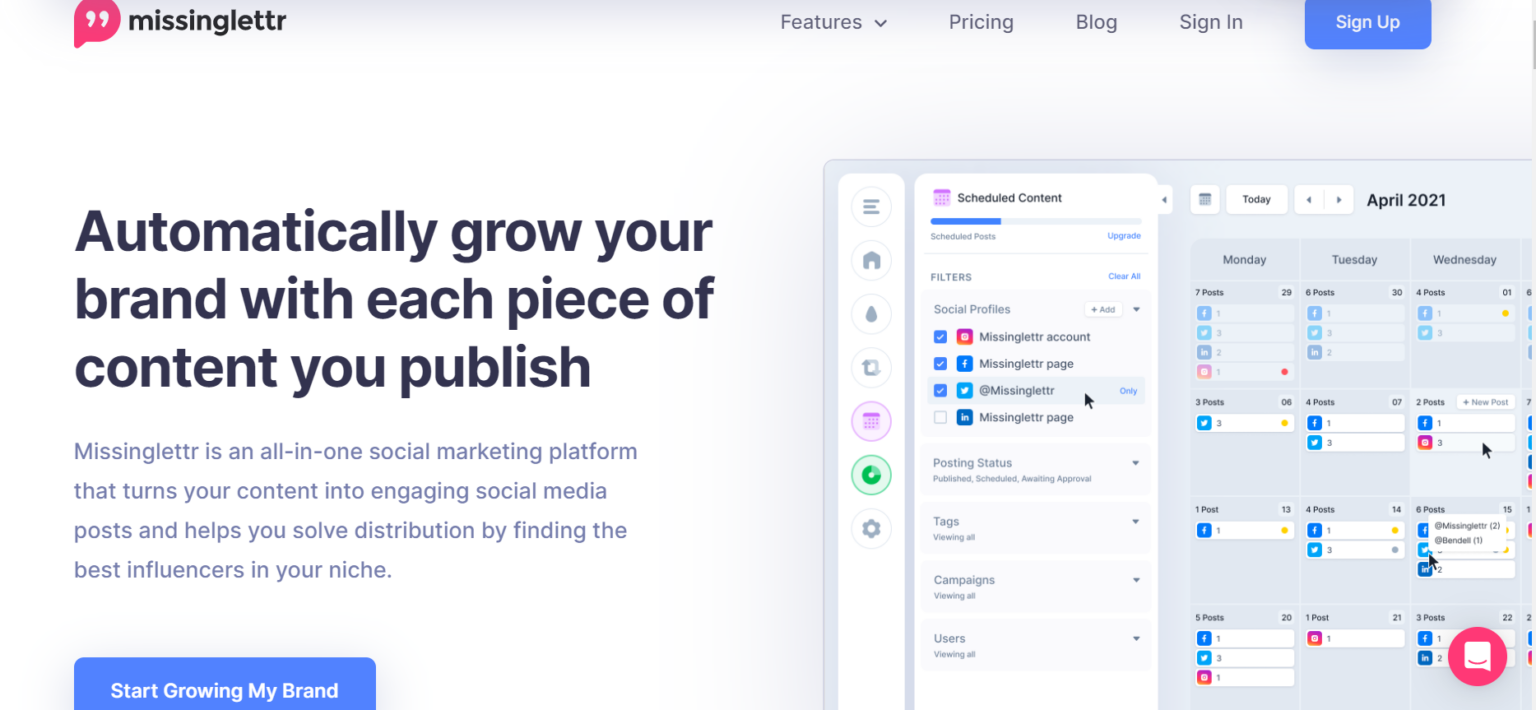Enable the LinkedIn Missinglettr page filter
This screenshot has height=710, width=1536.
pyautogui.click(x=940, y=417)
